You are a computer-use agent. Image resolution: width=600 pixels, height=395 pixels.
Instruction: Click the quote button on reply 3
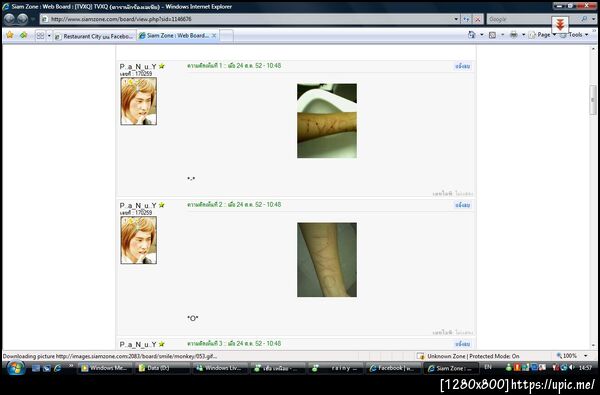click(462, 344)
